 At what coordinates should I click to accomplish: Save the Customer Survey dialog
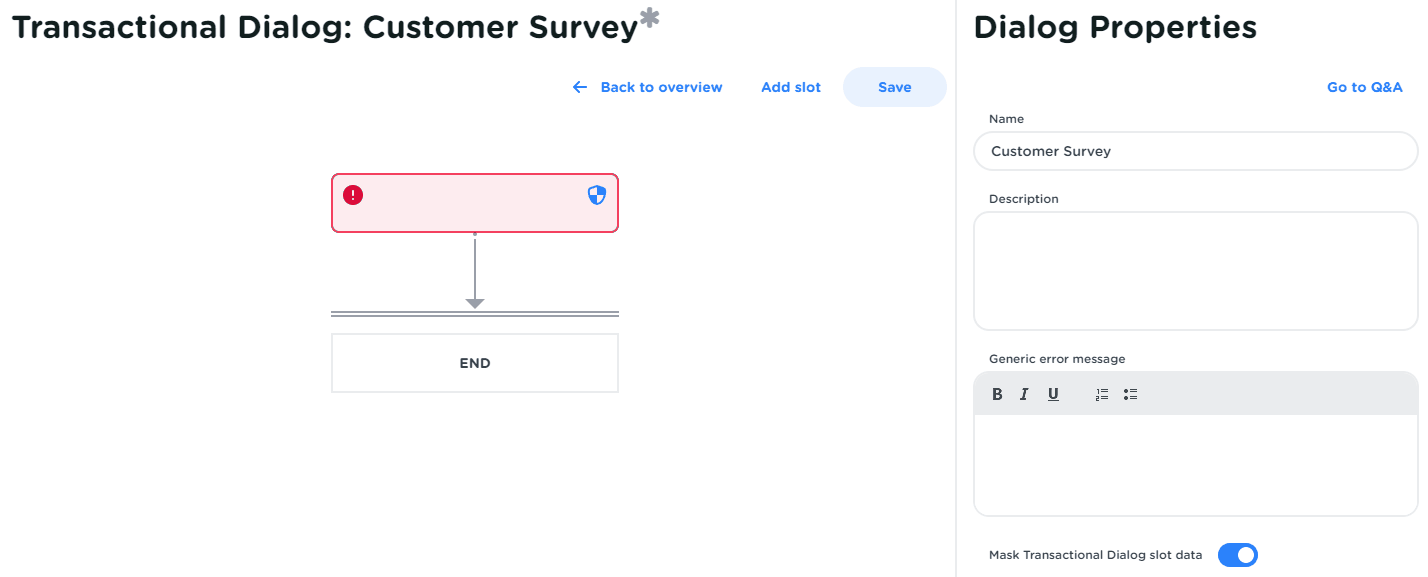coord(894,87)
